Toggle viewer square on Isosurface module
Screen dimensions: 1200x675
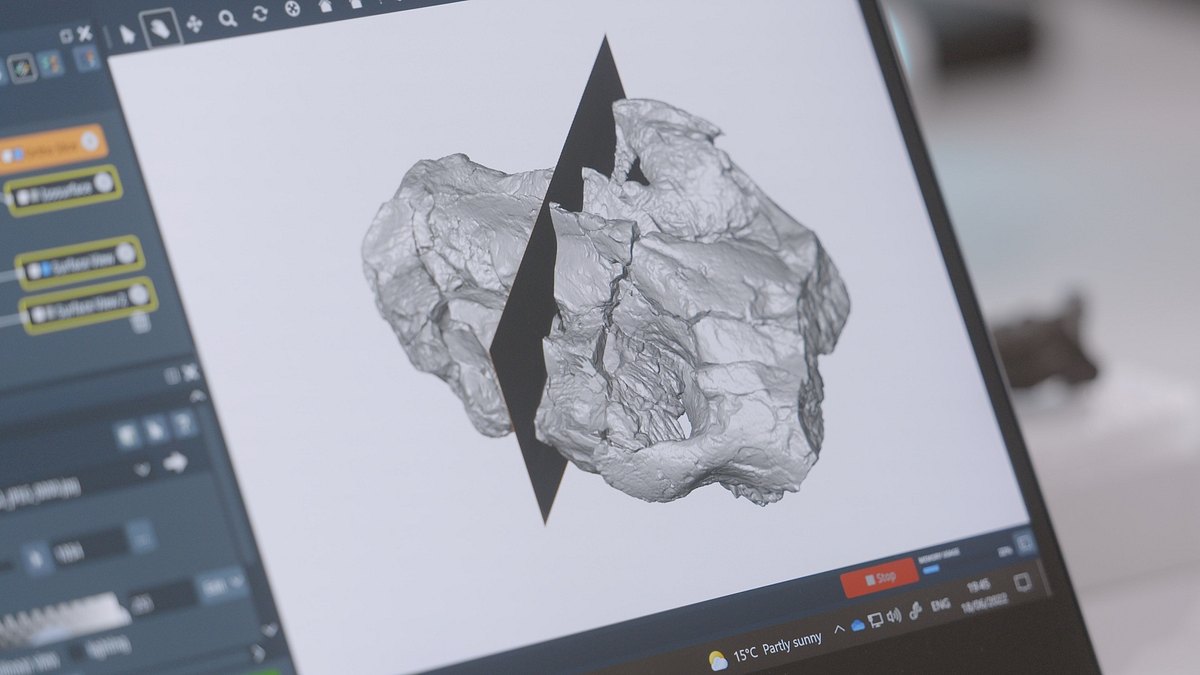[21, 198]
